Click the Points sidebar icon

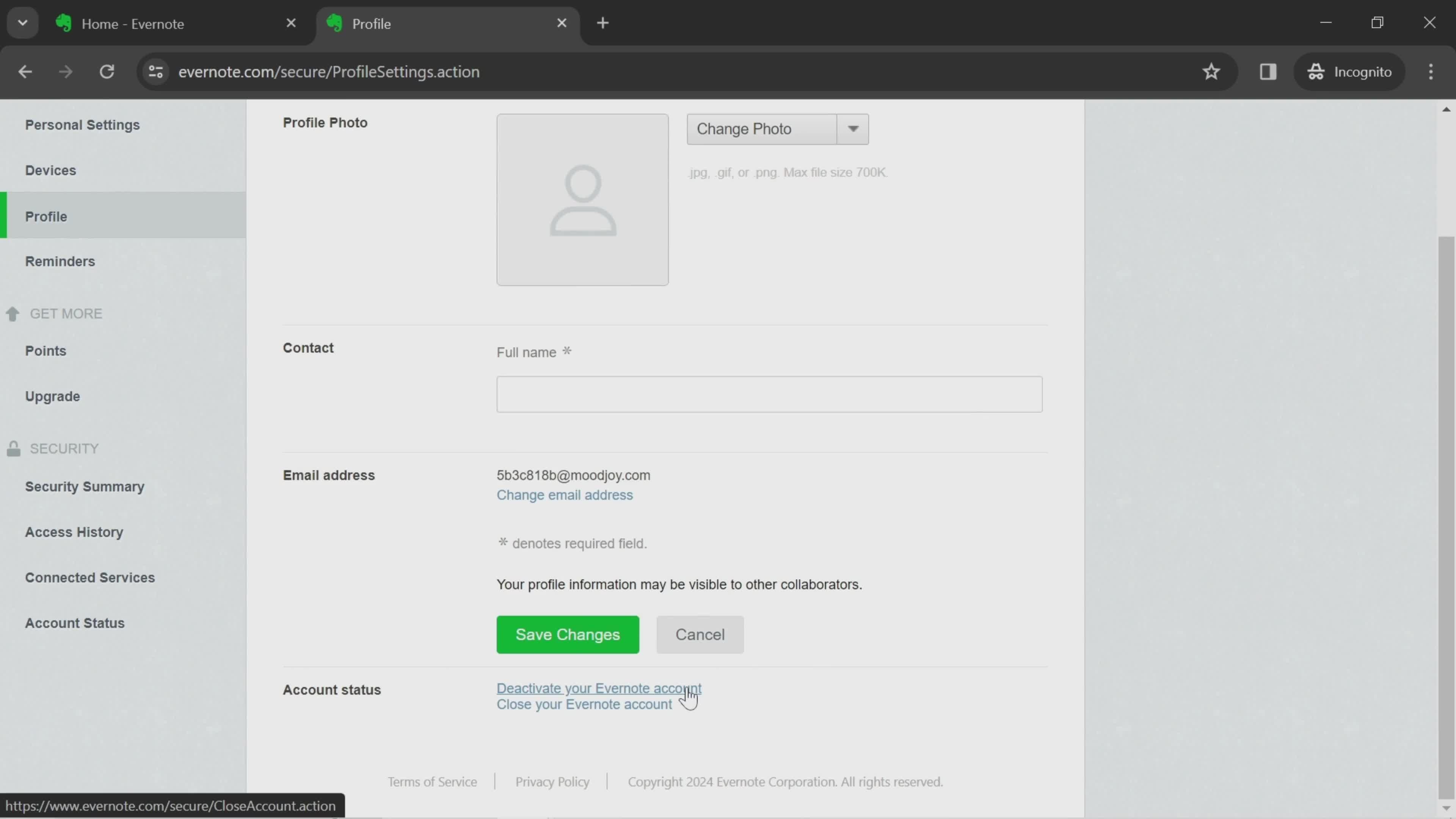click(46, 350)
